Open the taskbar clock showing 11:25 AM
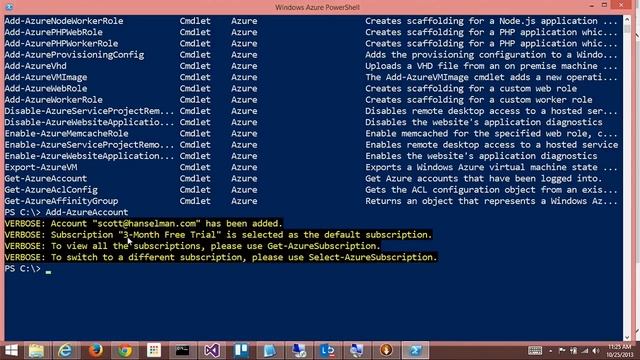 pos(620,351)
